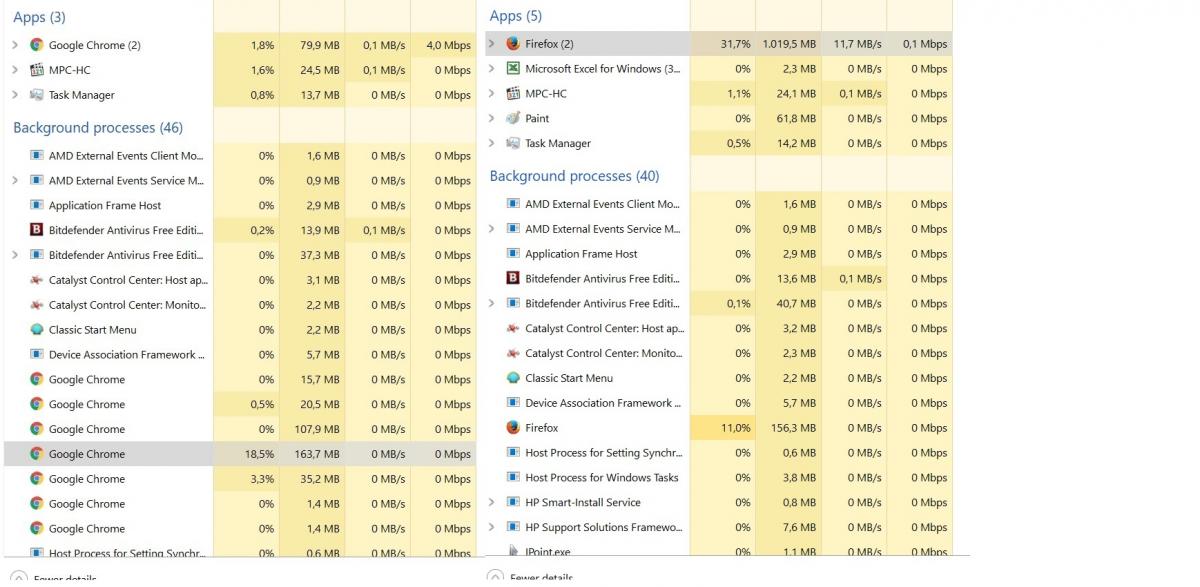Click the 11,0% CPU value for background Firefox
Image resolution: width=1200 pixels, height=587 pixels.
(x=735, y=428)
